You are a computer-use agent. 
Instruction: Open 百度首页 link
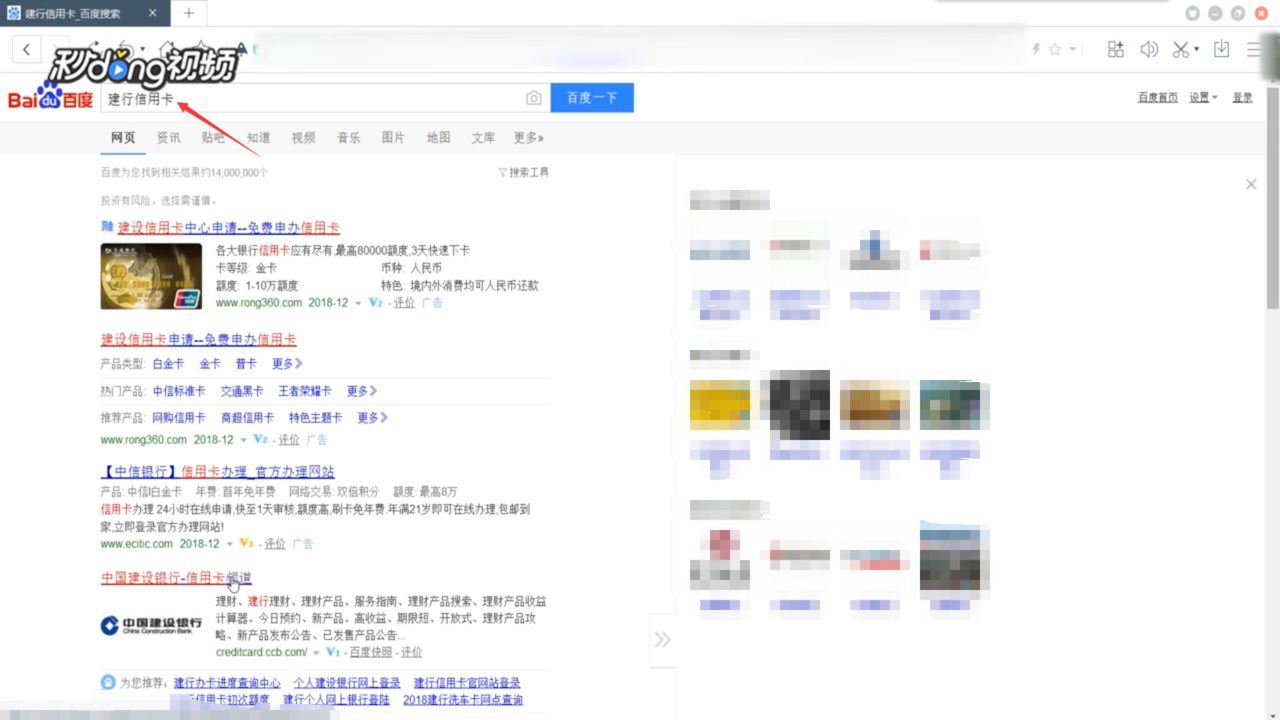[1158, 98]
